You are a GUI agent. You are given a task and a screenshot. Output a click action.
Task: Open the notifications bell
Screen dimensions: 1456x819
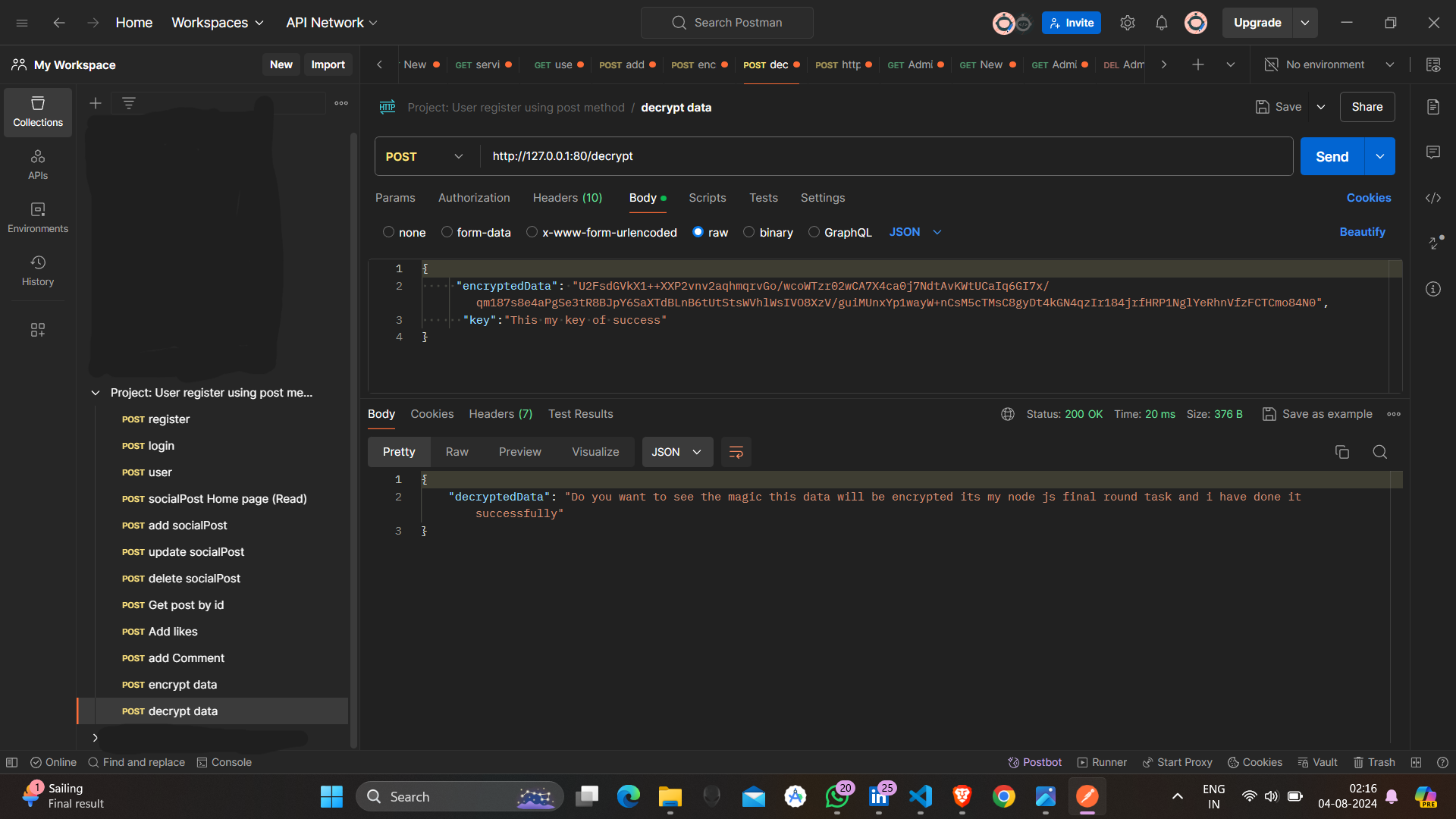[1161, 23]
